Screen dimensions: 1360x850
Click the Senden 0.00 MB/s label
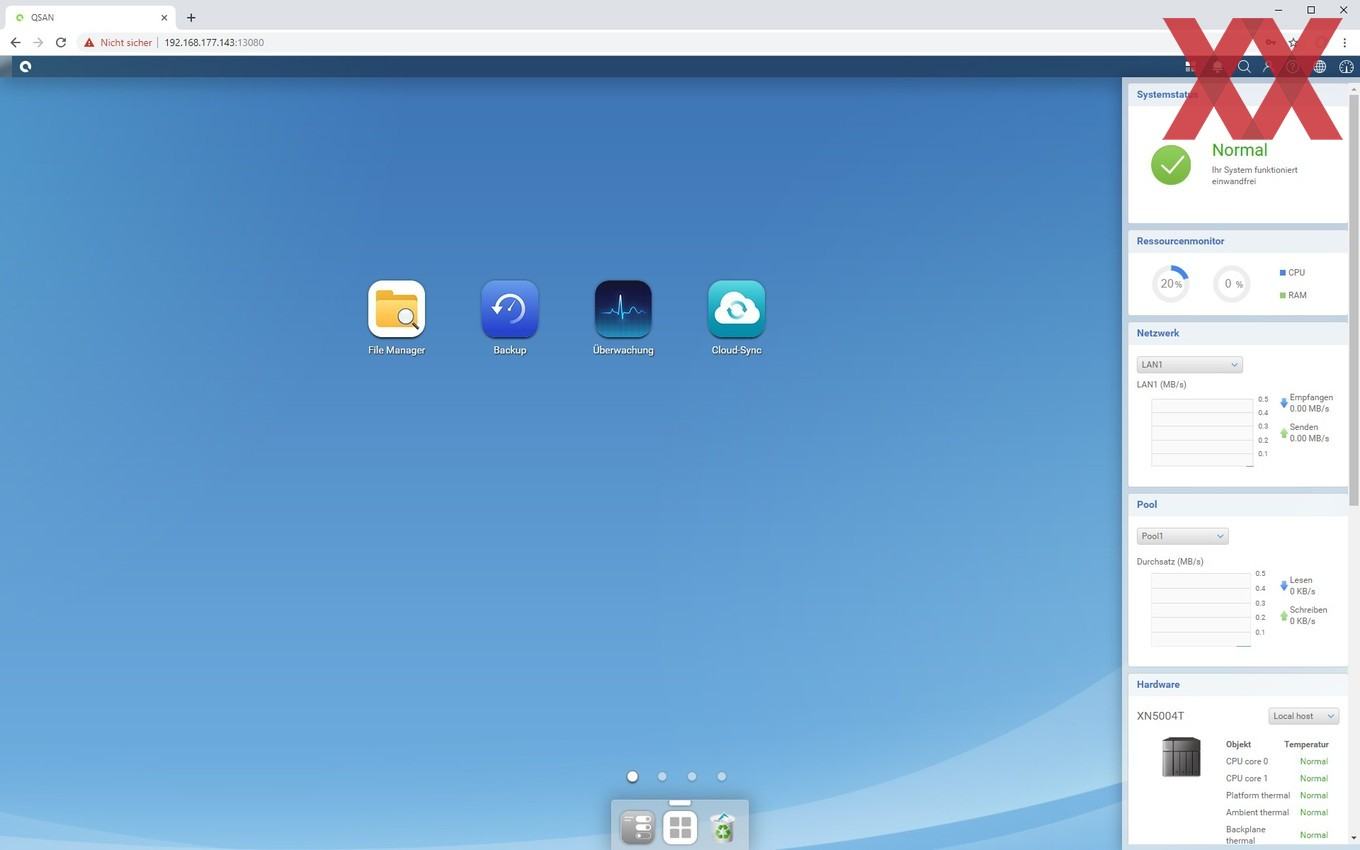[x=1308, y=433]
